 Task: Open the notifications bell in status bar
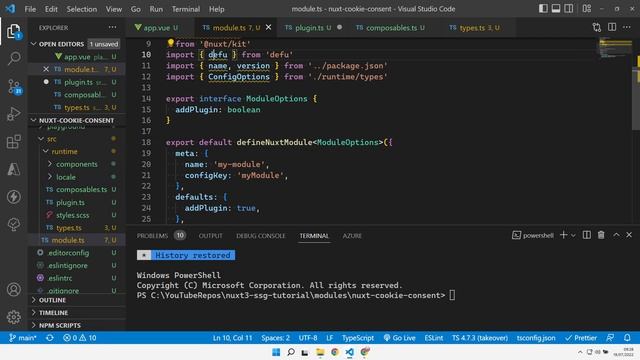point(627,338)
